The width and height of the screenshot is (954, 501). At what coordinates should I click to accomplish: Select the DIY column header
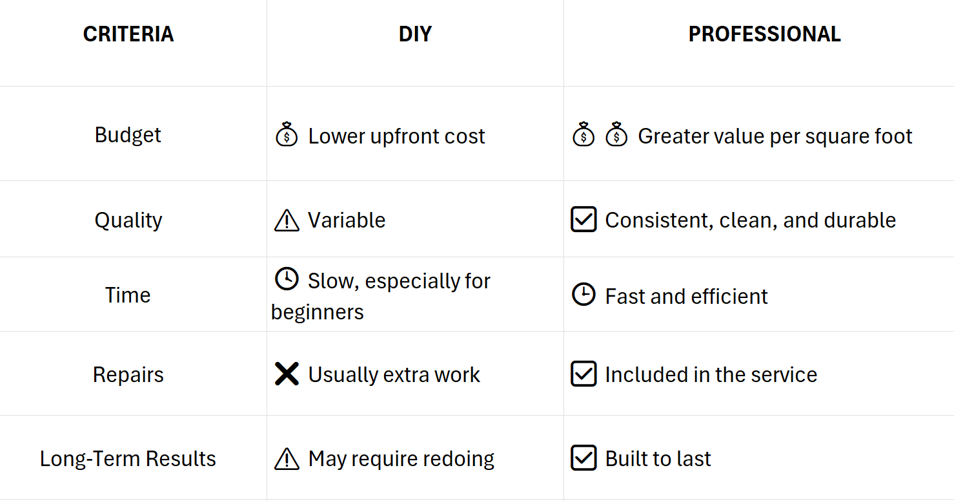click(415, 34)
